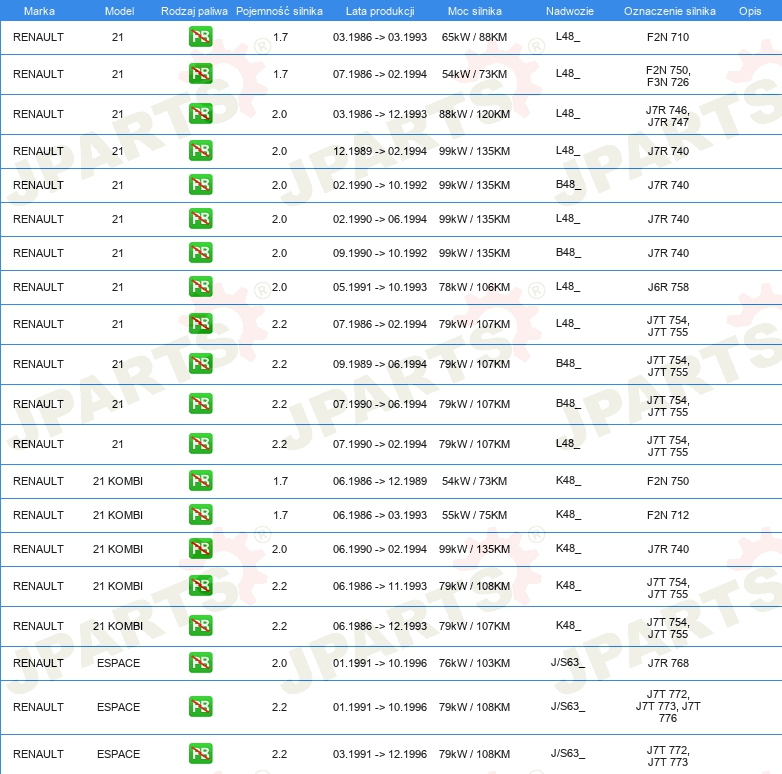Select the date range 05.1991 -> 10.1993
This screenshot has width=782, height=774.
click(x=380, y=287)
